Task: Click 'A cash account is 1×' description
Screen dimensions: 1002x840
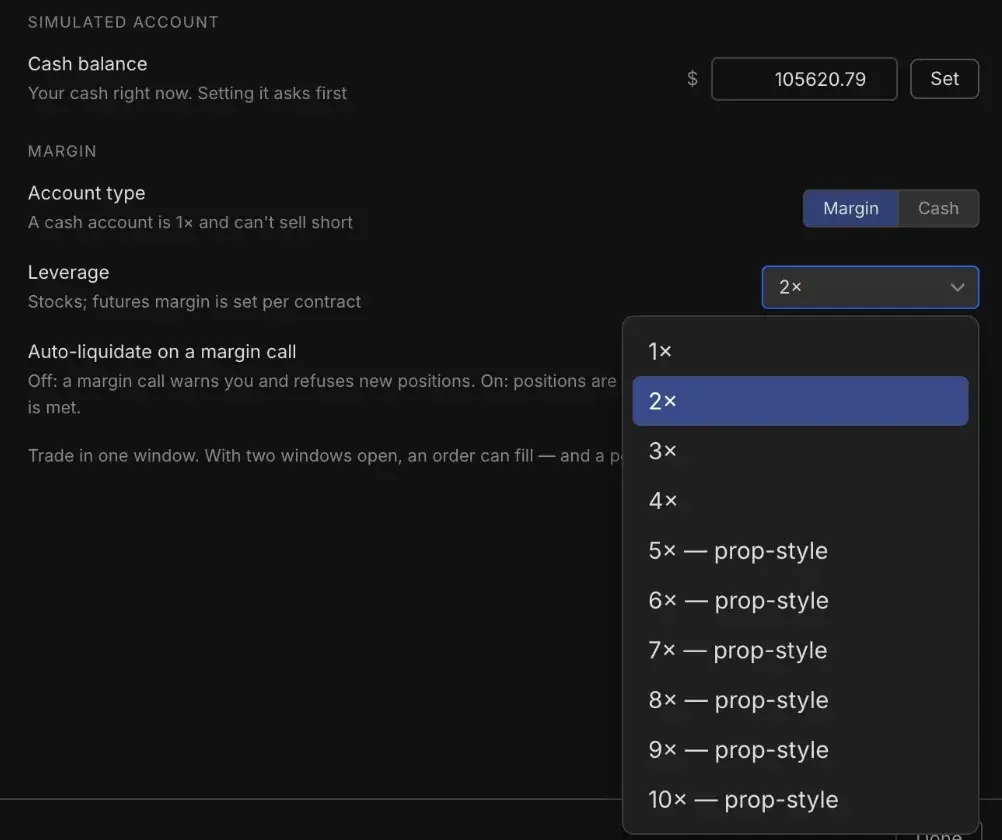Action: (190, 222)
